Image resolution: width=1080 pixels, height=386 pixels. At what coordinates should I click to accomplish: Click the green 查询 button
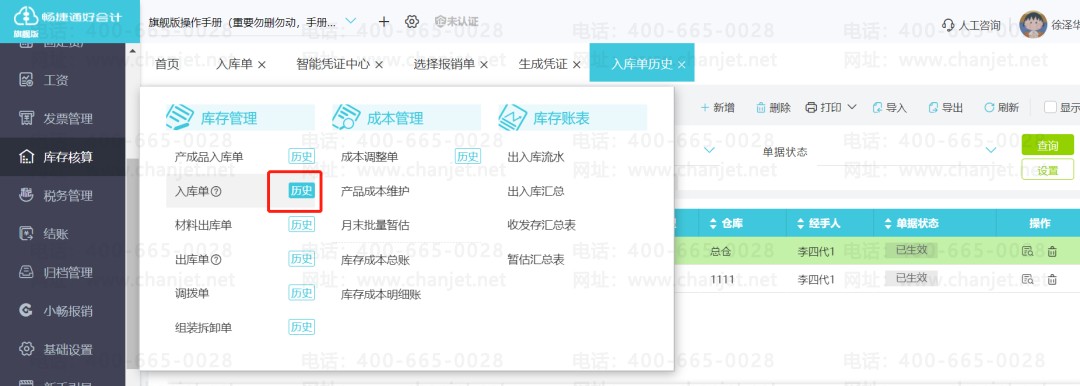point(1048,145)
